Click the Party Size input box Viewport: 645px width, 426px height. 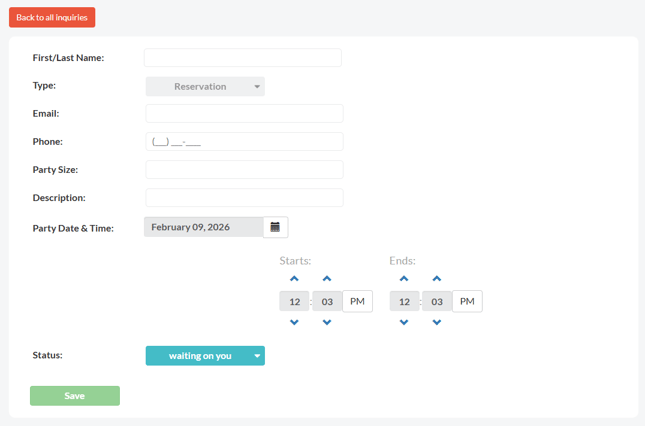(244, 170)
